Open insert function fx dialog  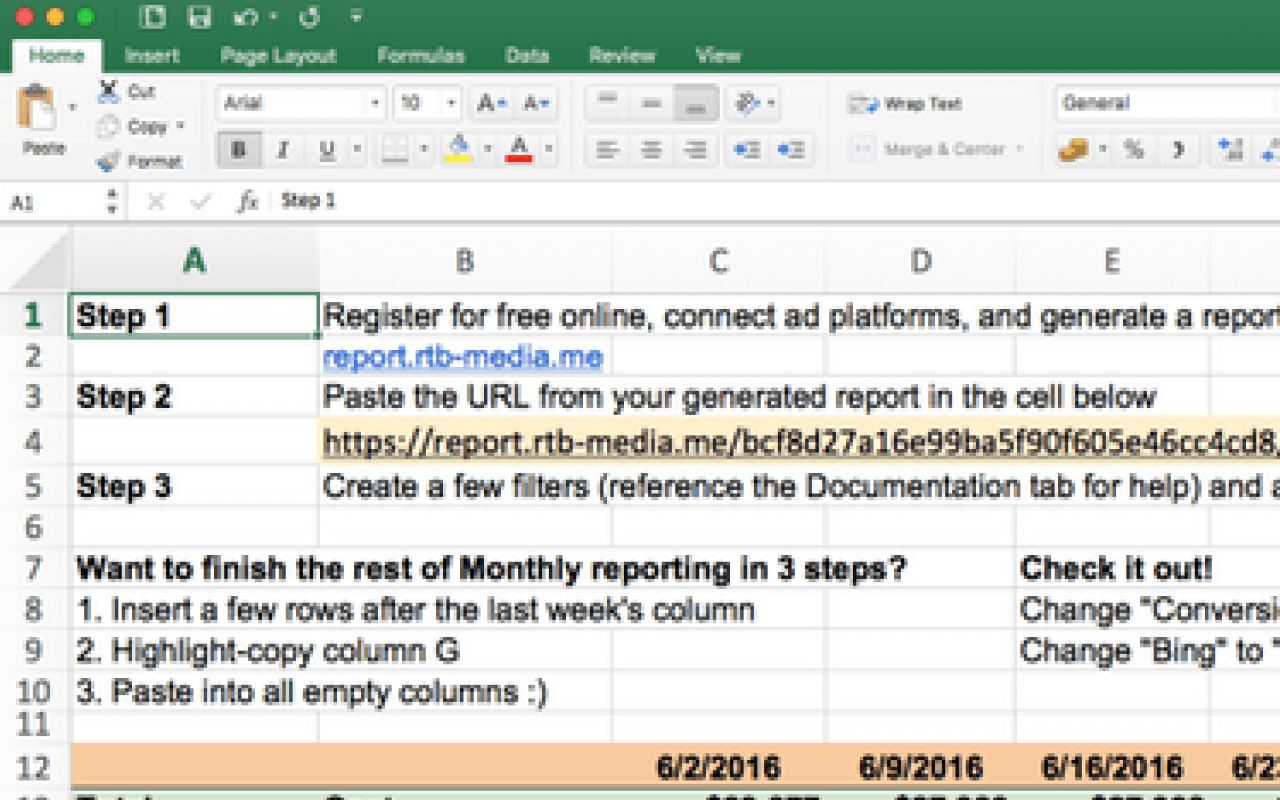(247, 202)
